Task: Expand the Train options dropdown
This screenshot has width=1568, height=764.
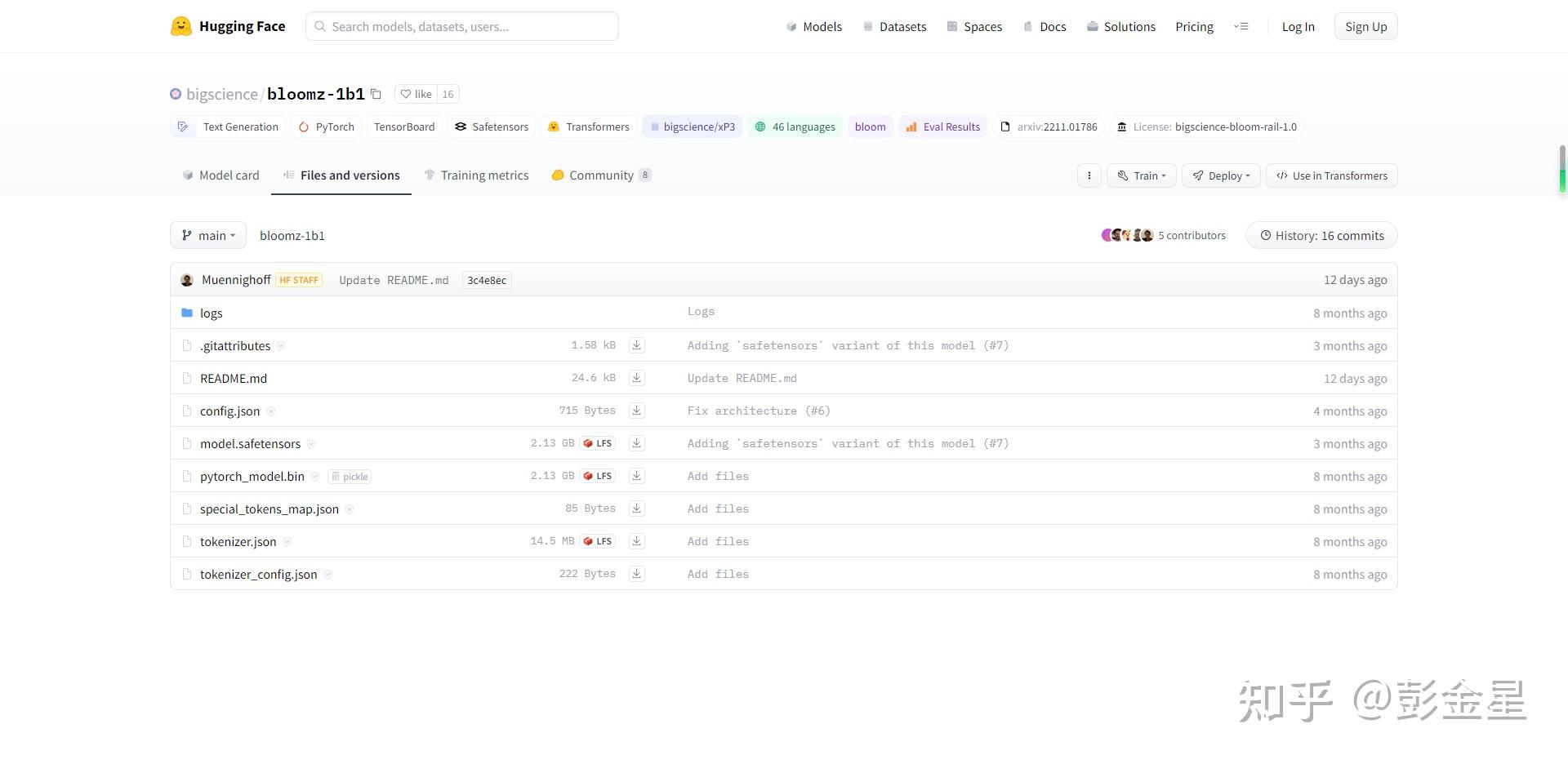Action: point(1141,175)
